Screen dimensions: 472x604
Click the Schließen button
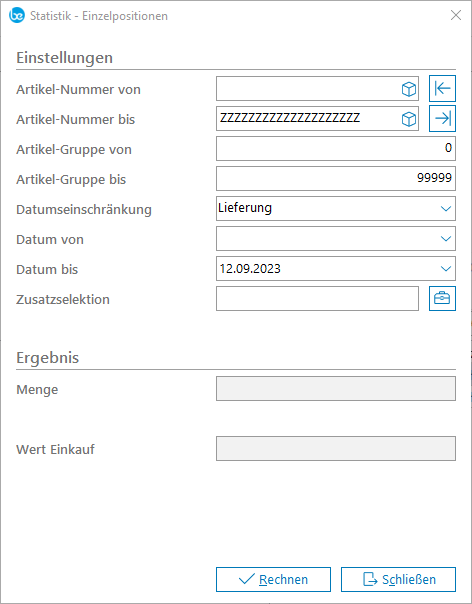click(x=398, y=579)
